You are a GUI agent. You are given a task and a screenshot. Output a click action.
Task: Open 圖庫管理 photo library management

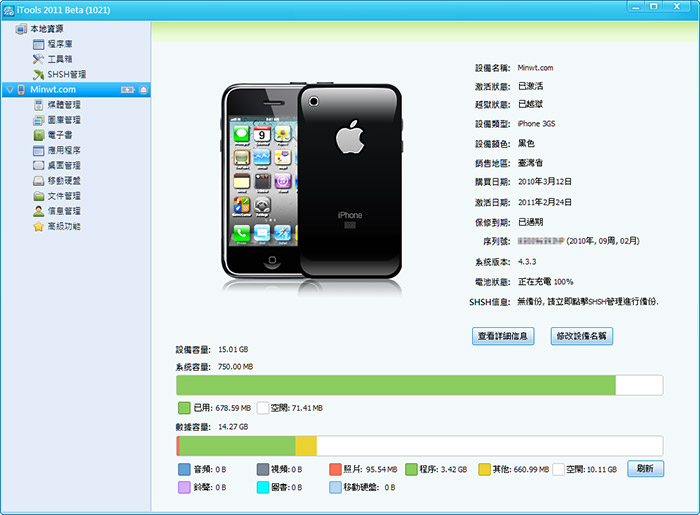pyautogui.click(x=64, y=120)
